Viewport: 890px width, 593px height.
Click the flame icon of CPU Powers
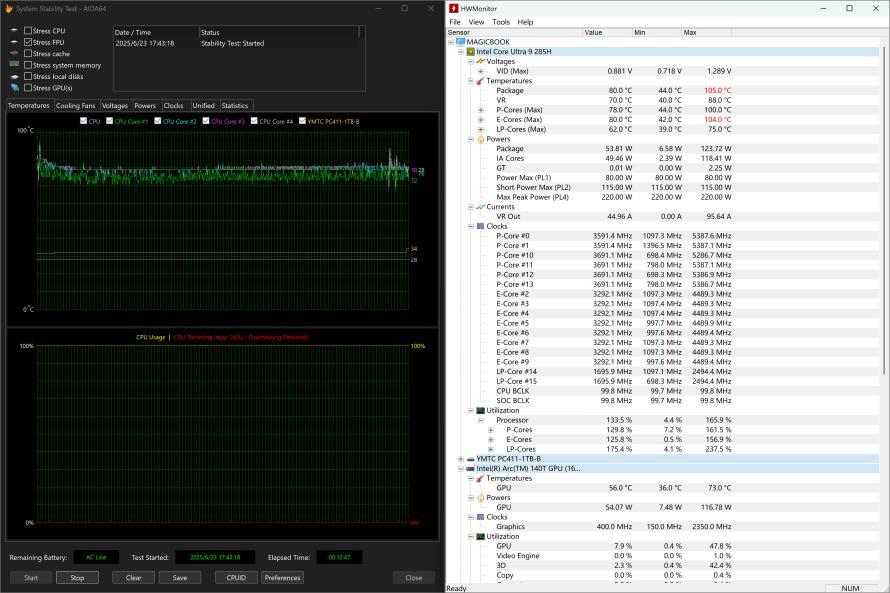pyautogui.click(x=480, y=139)
